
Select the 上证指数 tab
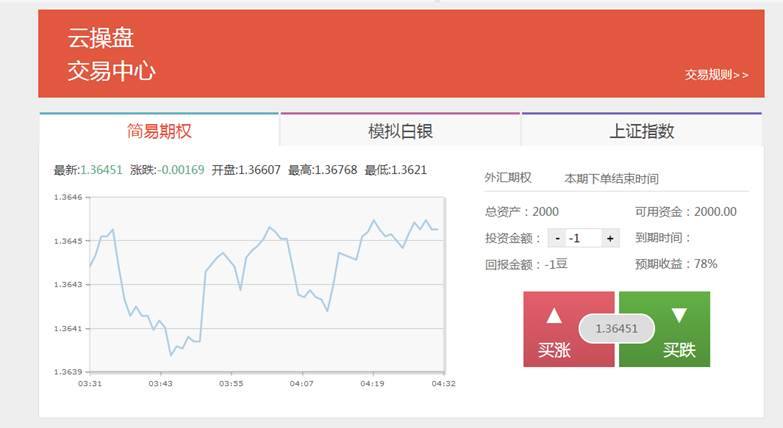click(x=641, y=131)
